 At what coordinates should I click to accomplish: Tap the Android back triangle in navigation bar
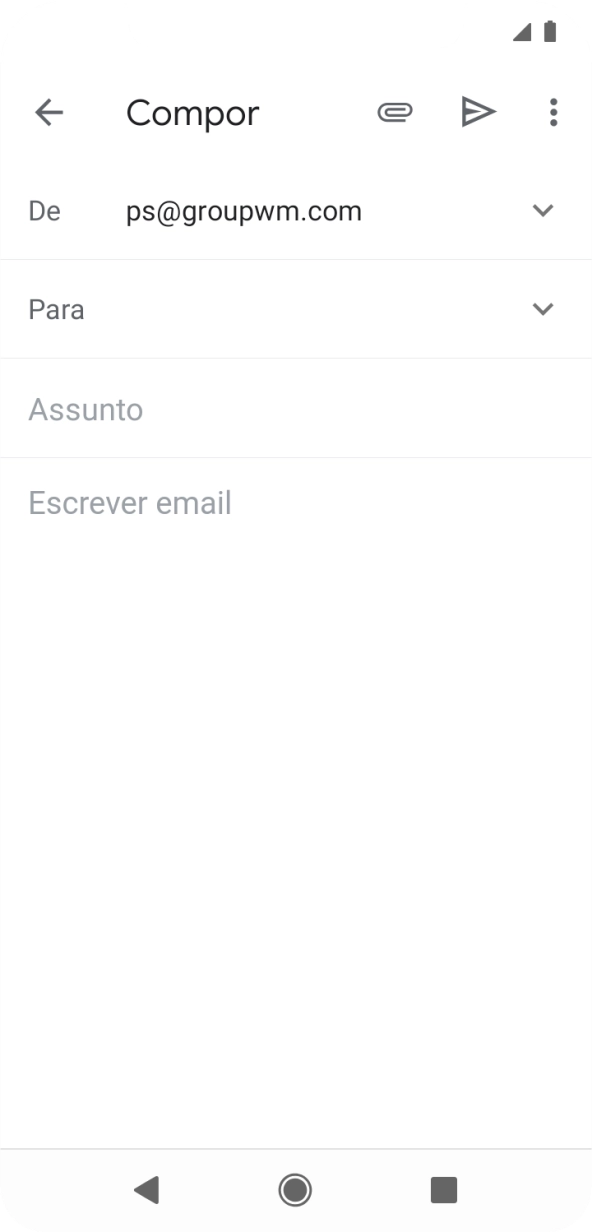[x=146, y=1188]
